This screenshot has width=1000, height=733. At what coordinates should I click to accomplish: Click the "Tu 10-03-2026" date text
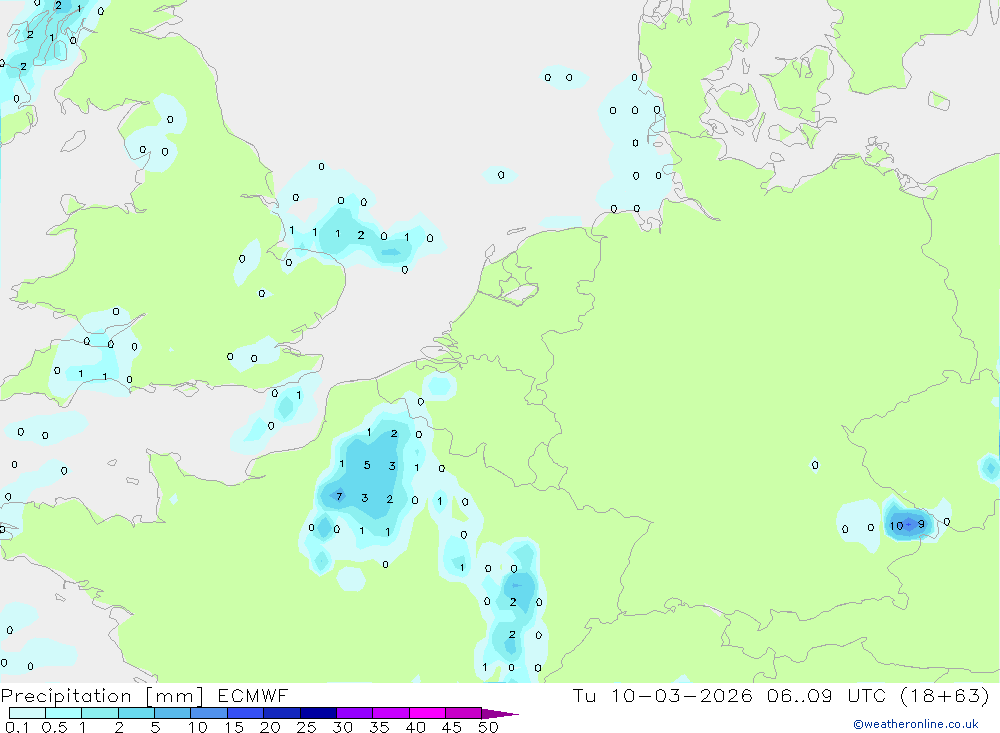click(663, 695)
